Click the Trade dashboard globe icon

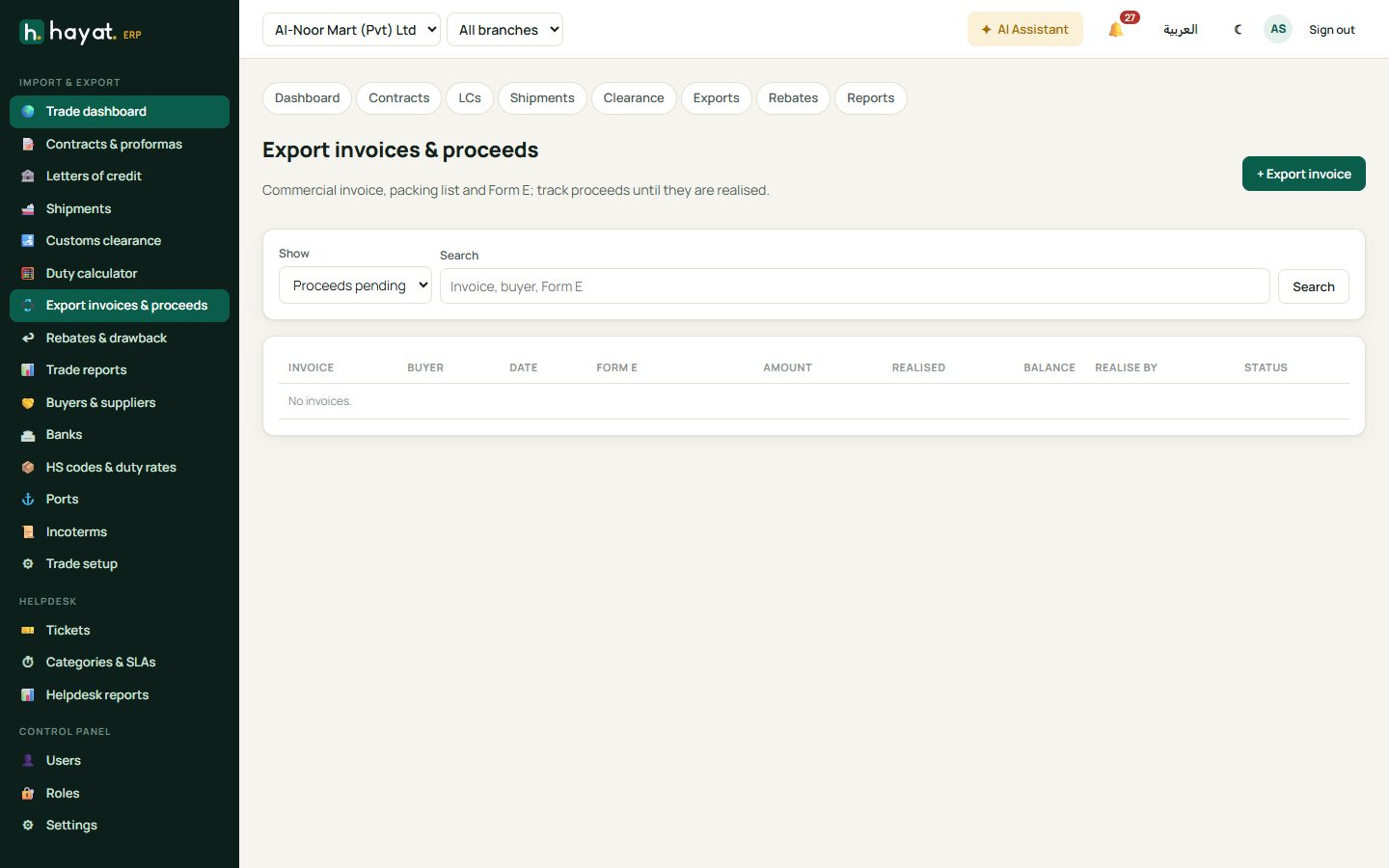pos(28,112)
